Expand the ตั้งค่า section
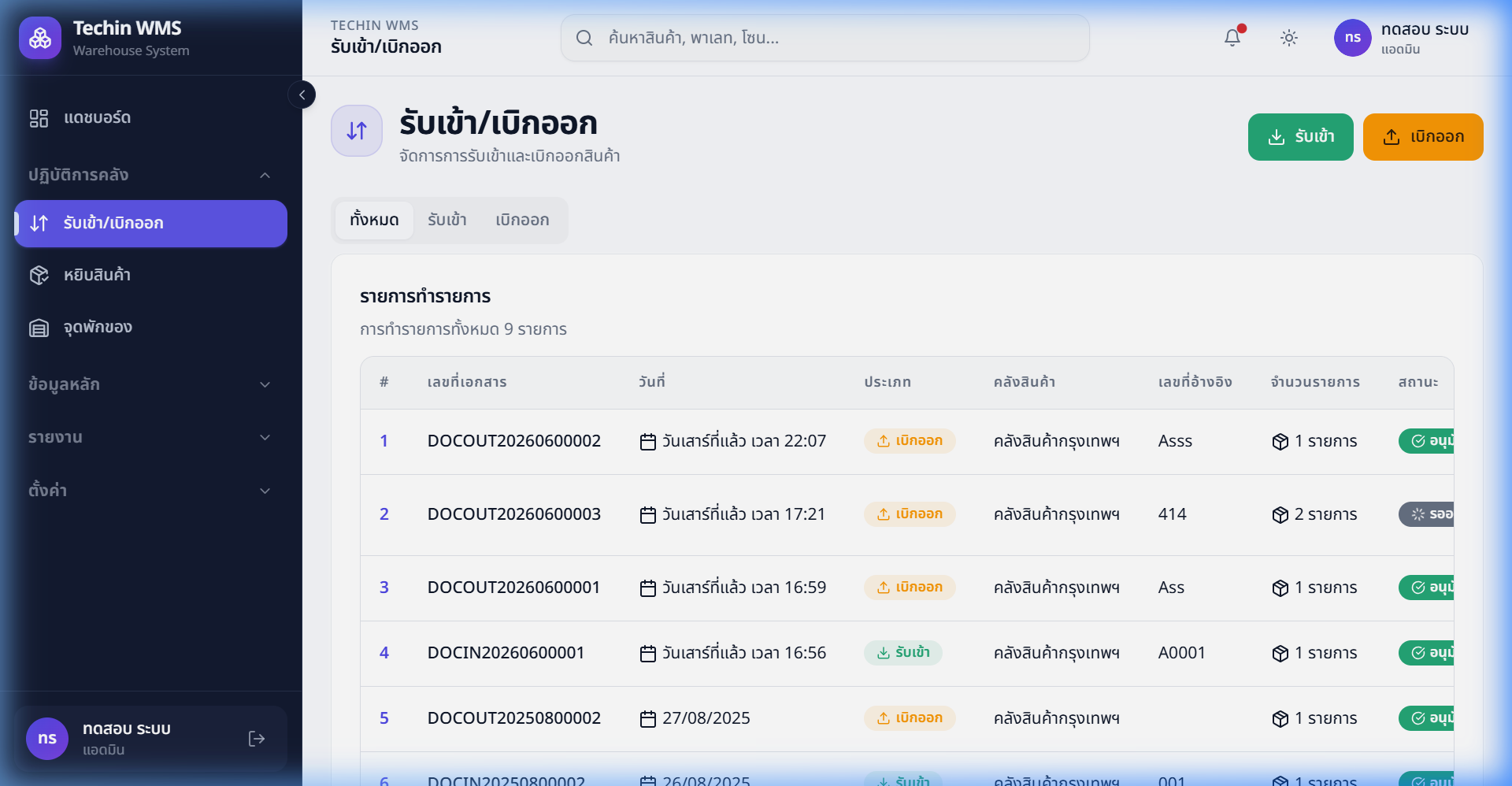 point(150,490)
